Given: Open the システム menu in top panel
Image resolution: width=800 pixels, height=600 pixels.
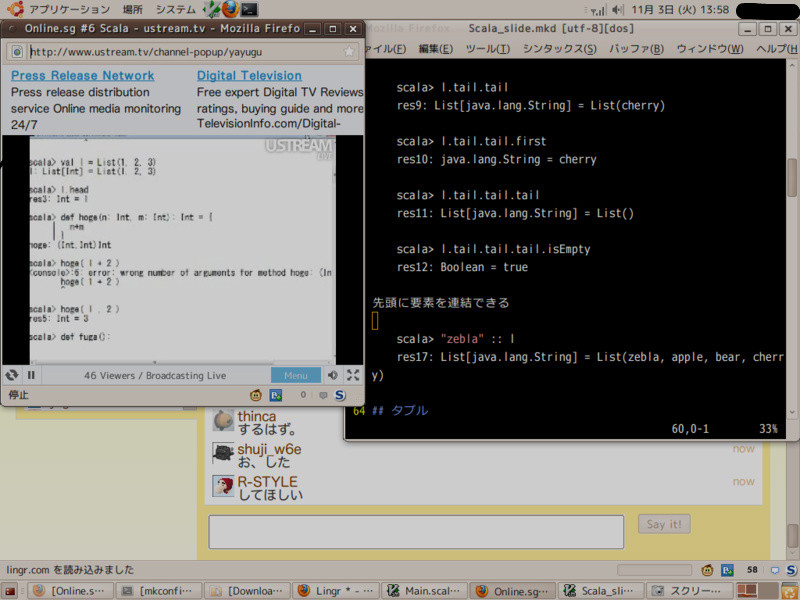Looking at the screenshot, I should pos(176,9).
